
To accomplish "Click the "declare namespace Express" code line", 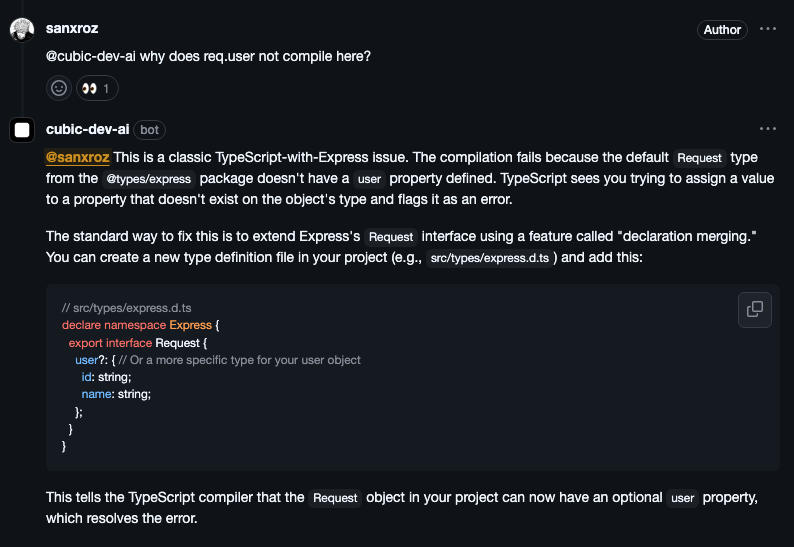I will (139, 325).
